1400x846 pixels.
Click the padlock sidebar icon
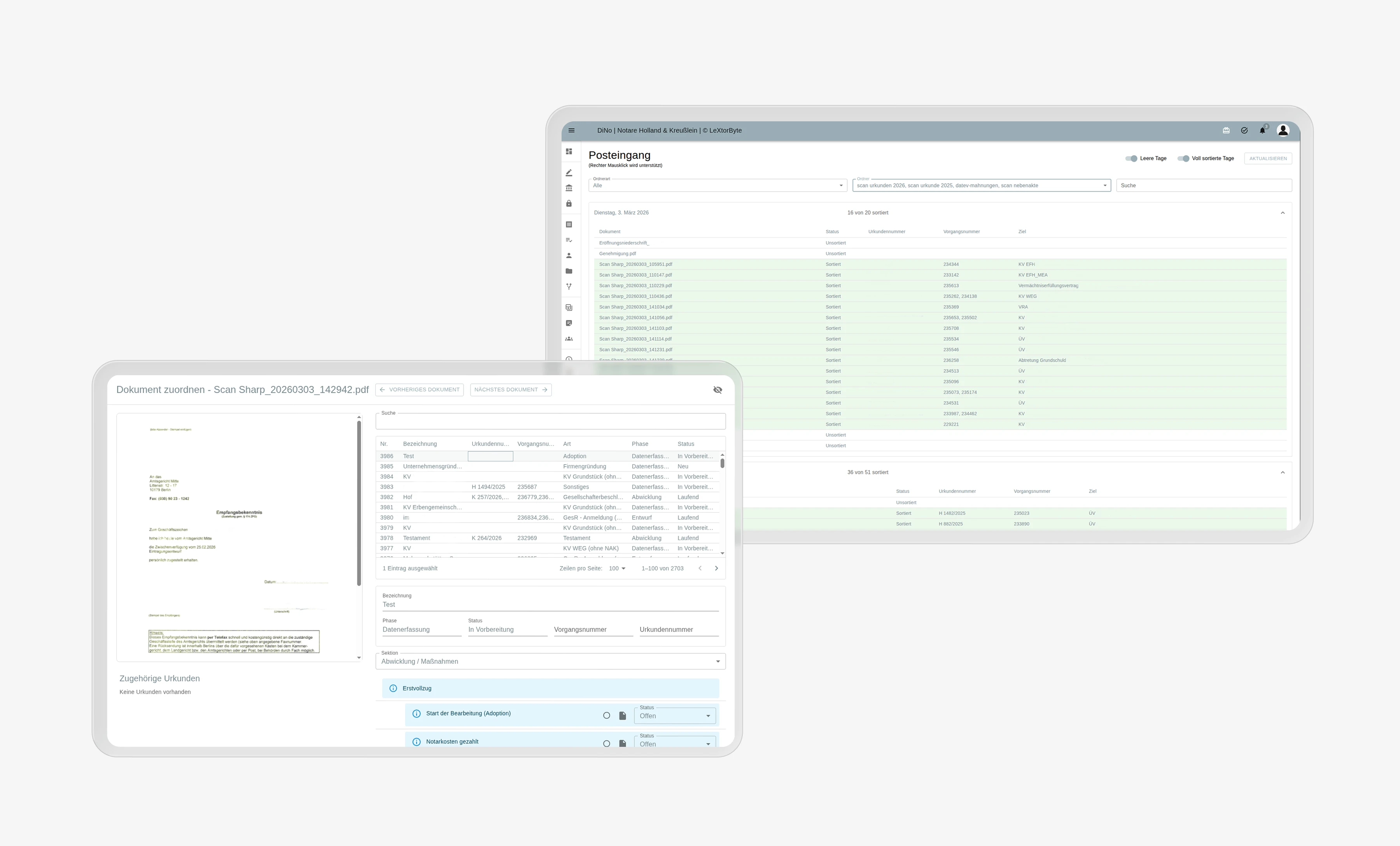point(569,203)
